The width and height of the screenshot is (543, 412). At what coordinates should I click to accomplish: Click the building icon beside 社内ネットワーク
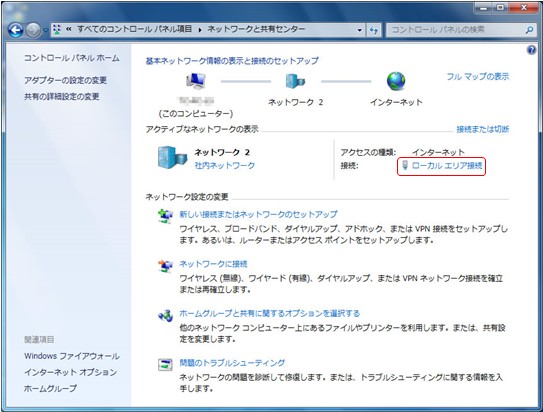pos(172,158)
